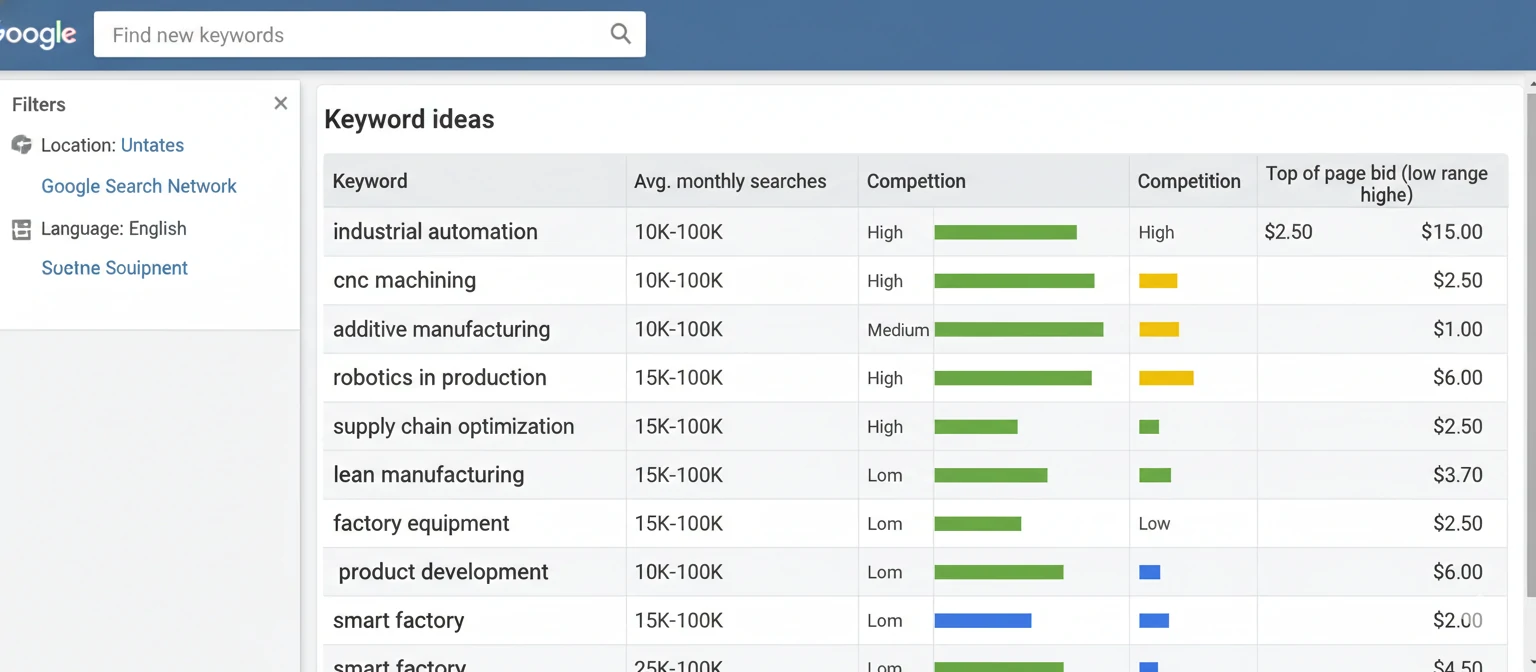
Task: Click the globe icon beside Location
Action: point(21,144)
